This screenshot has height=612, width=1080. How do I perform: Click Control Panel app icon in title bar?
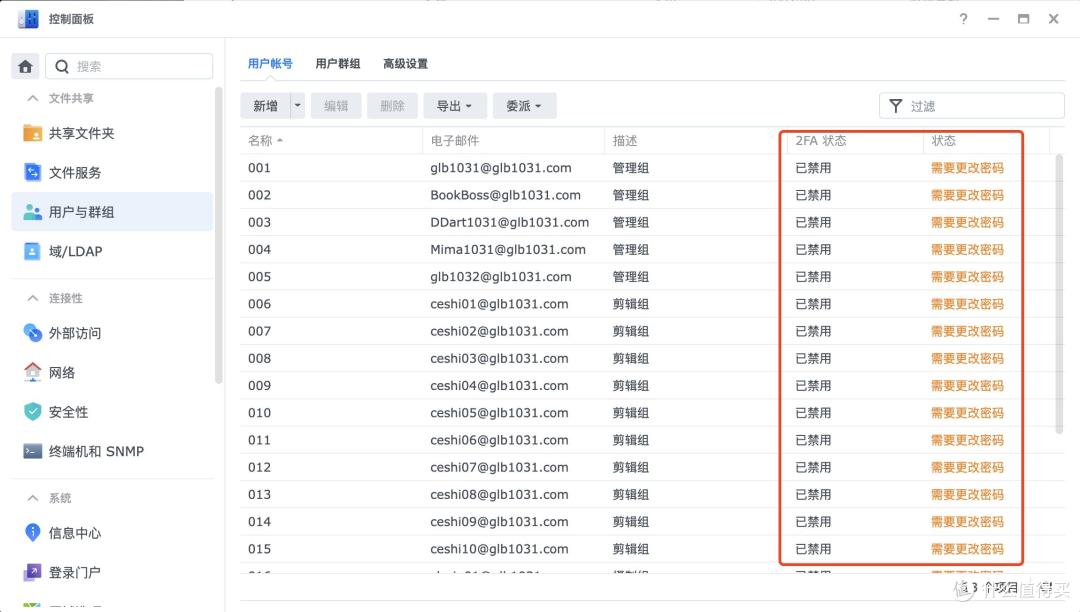[28, 19]
